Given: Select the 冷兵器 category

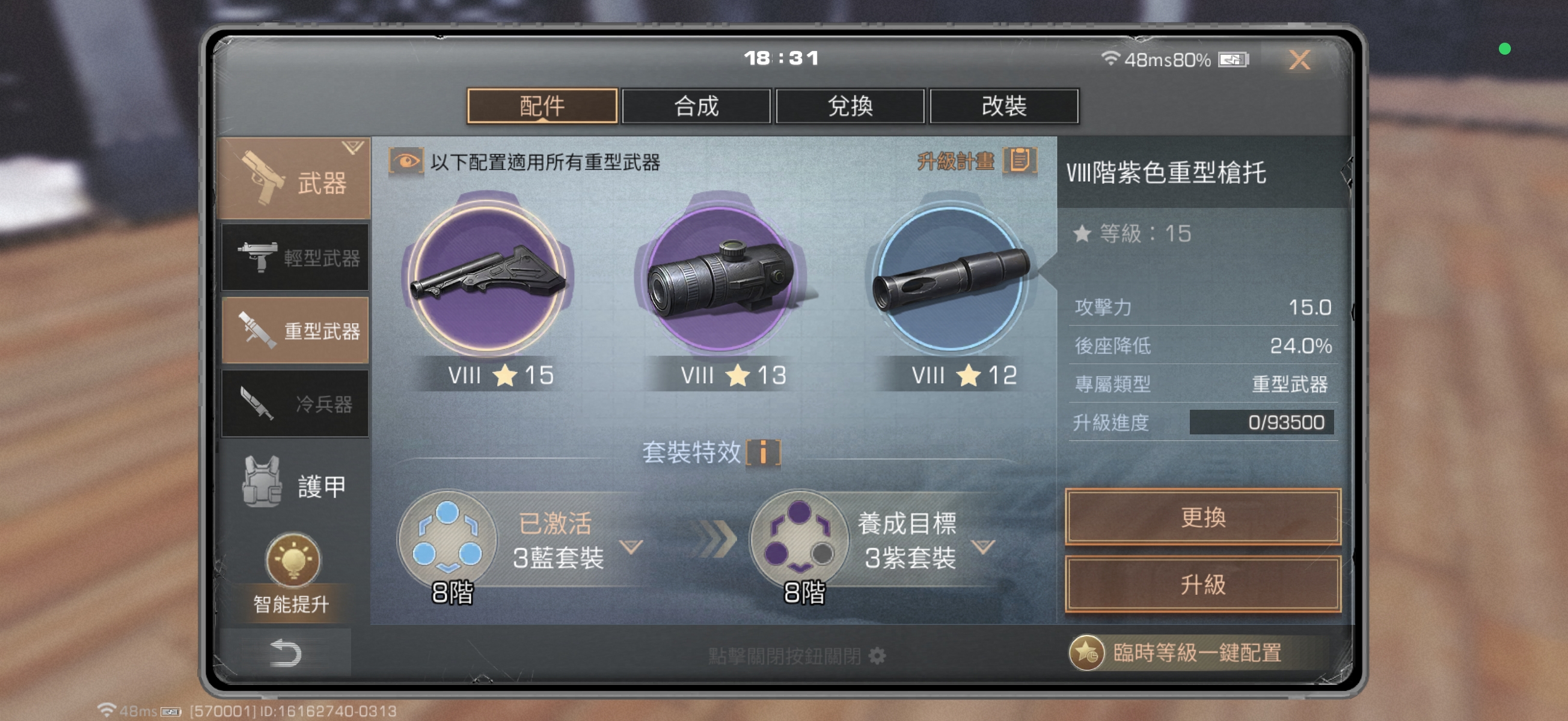Looking at the screenshot, I should coord(295,403).
